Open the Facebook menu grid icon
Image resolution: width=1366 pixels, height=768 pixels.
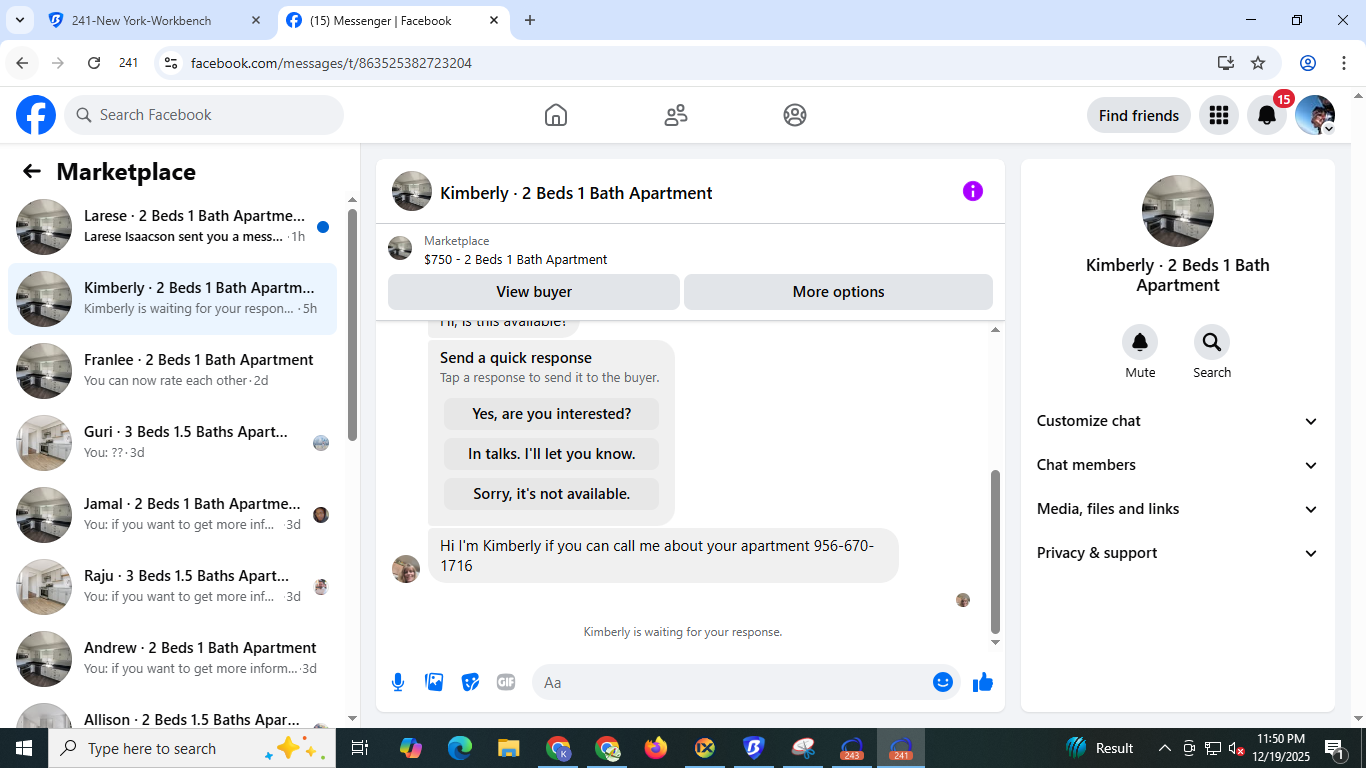[1218, 115]
